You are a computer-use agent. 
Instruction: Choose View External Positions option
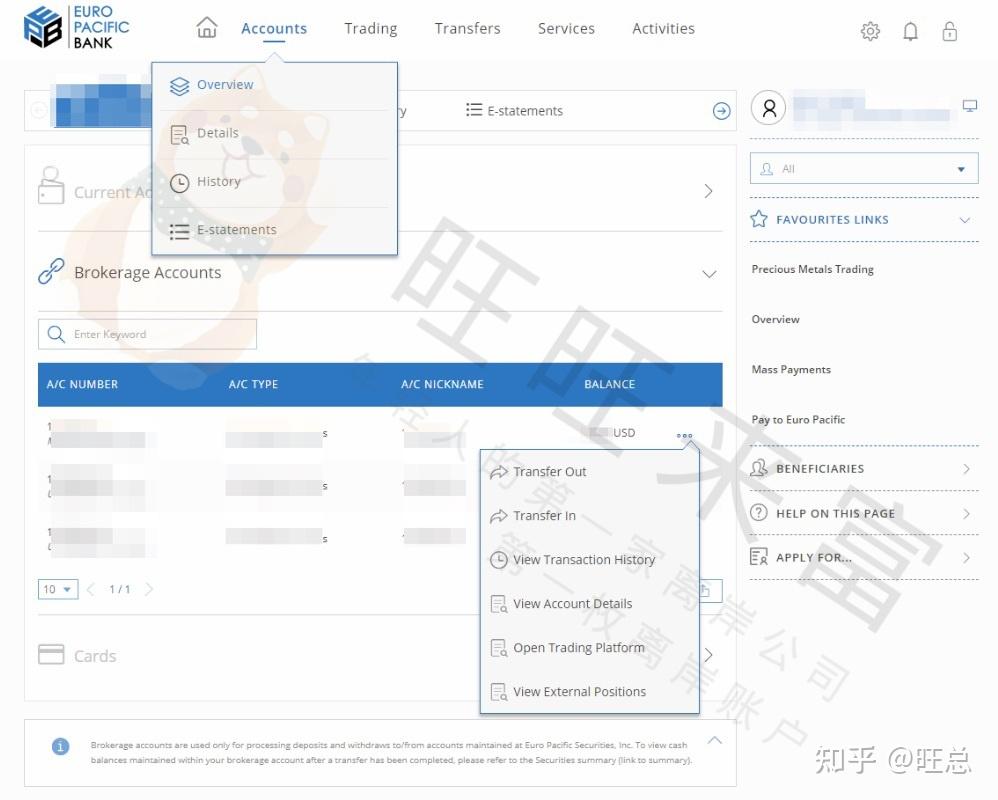589,691
